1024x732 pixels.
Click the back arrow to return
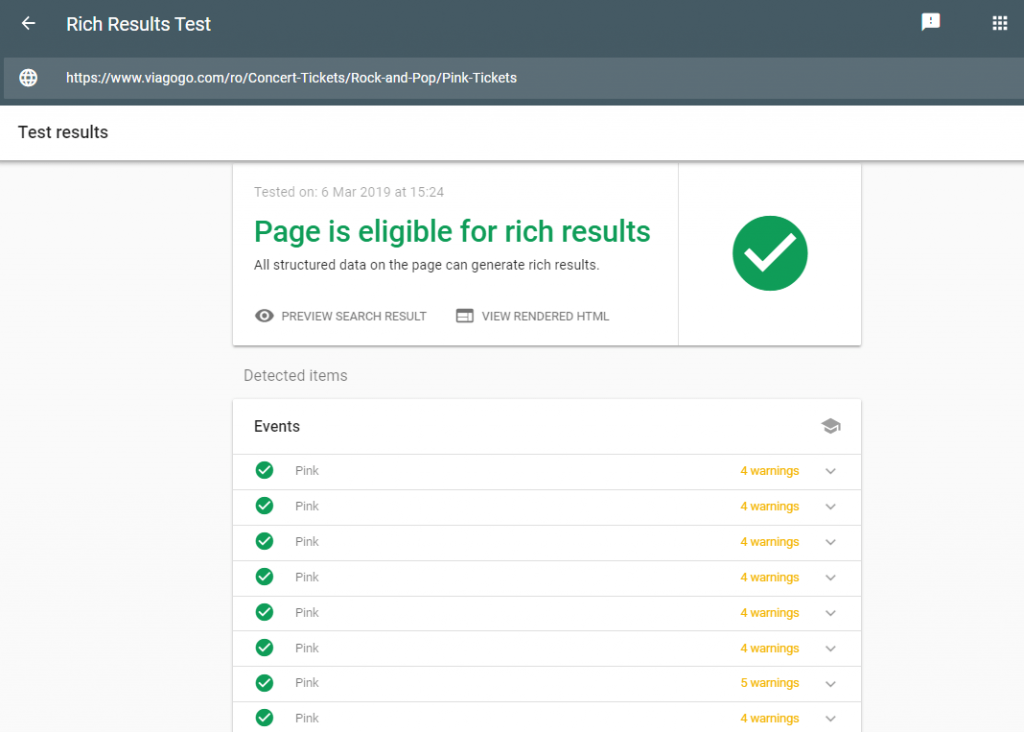click(x=27, y=24)
